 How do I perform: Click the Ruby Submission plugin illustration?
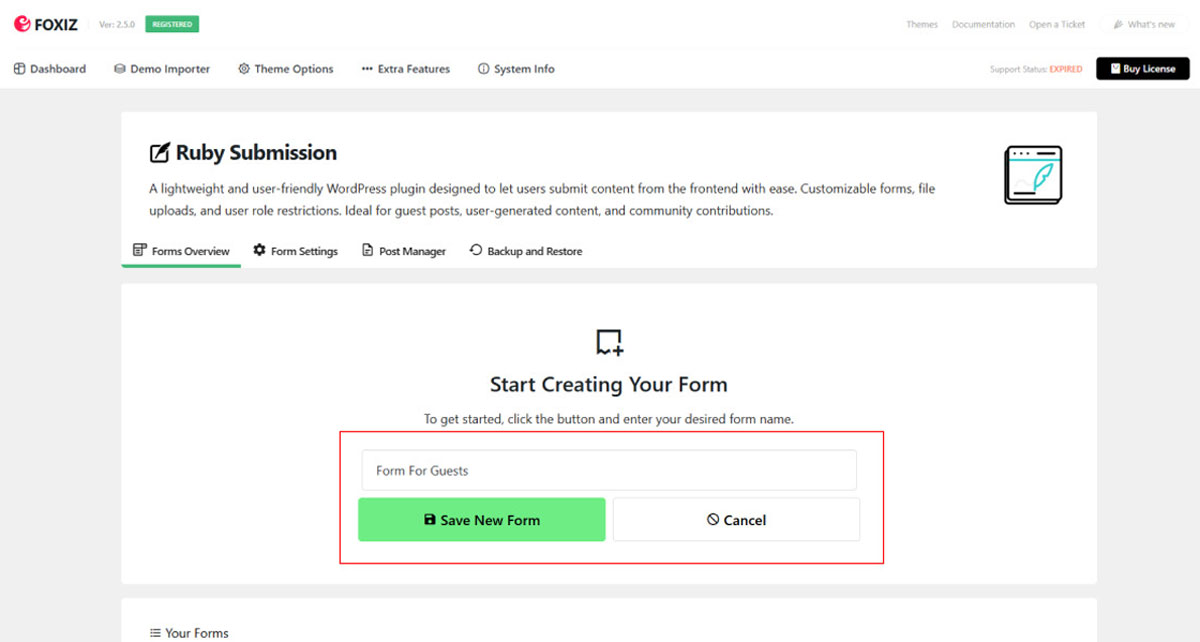coord(1033,175)
